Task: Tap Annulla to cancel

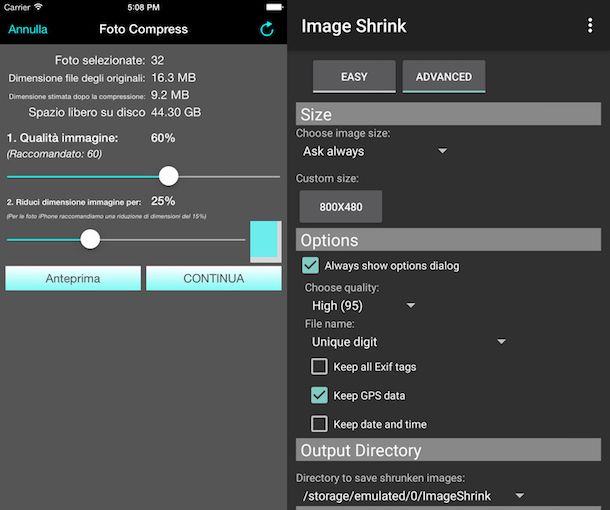Action: pos(28,29)
